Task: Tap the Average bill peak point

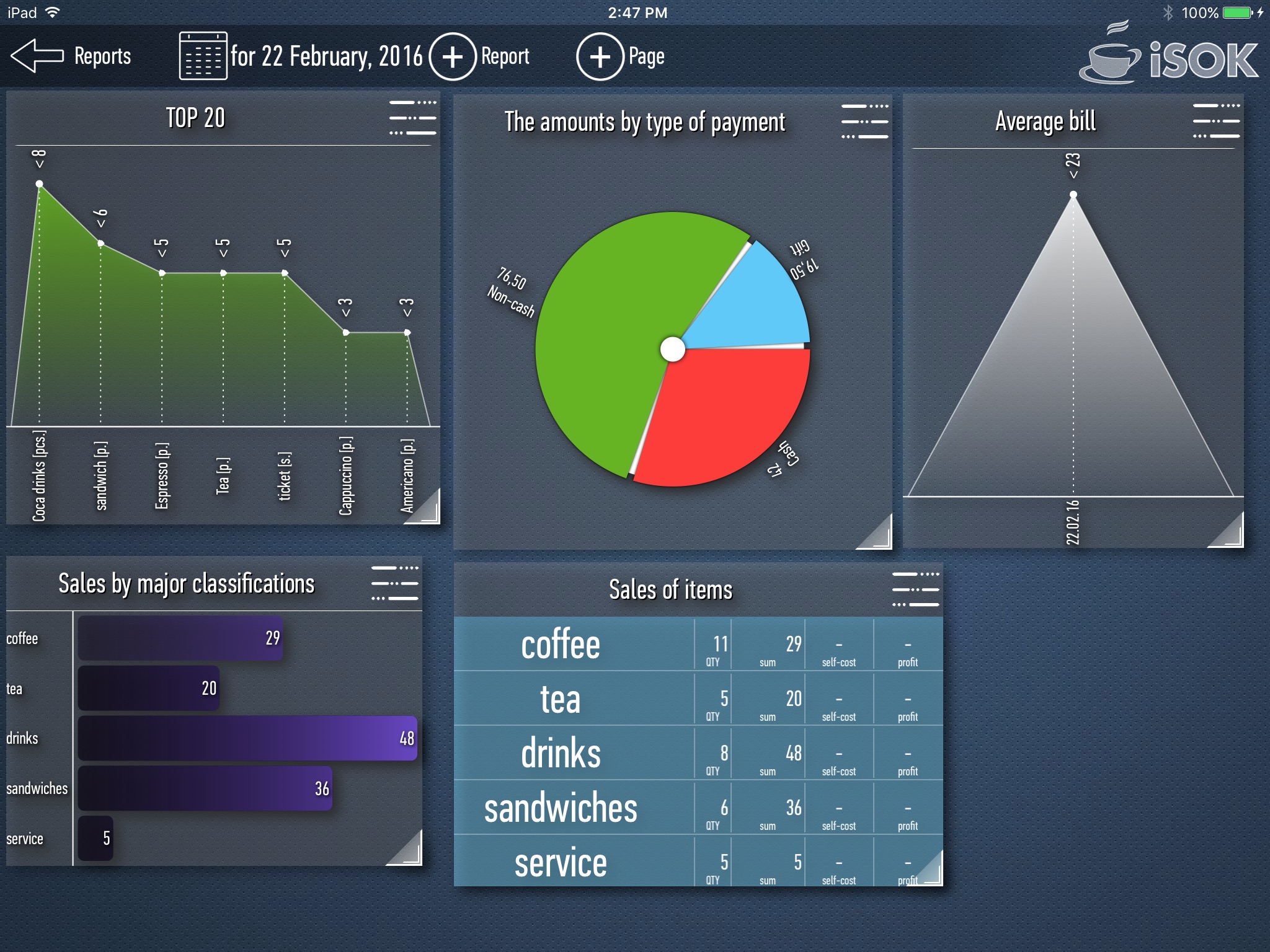Action: point(1073,195)
